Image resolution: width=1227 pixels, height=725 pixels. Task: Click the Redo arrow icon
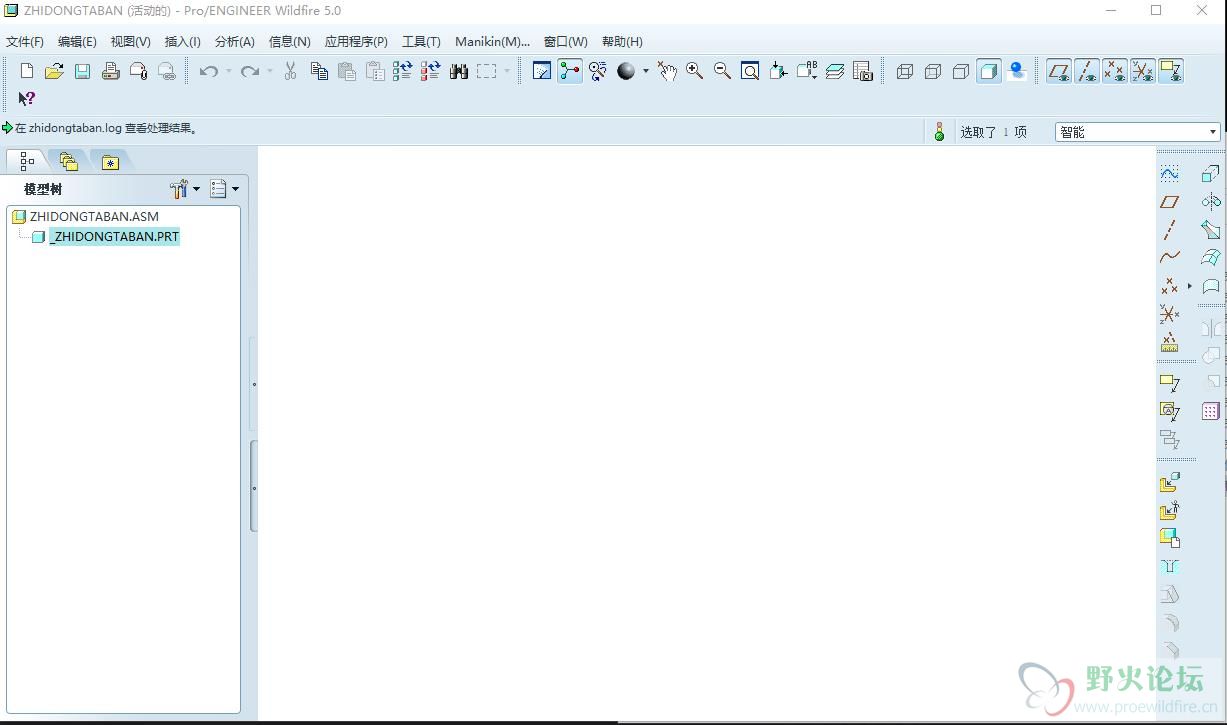tap(250, 71)
